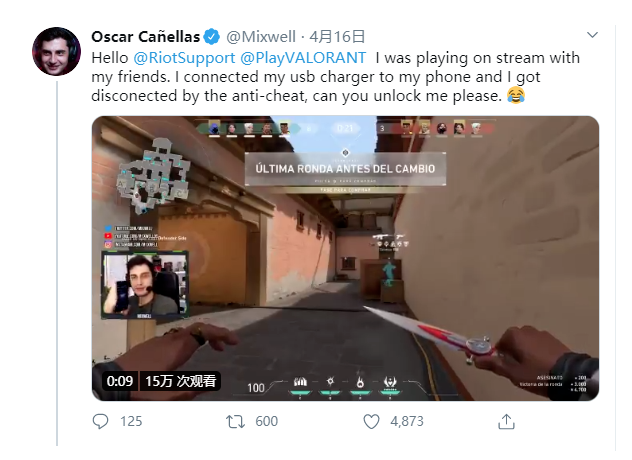Click the 600 retweets count
This screenshot has height=460, width=632.
pos(266,422)
